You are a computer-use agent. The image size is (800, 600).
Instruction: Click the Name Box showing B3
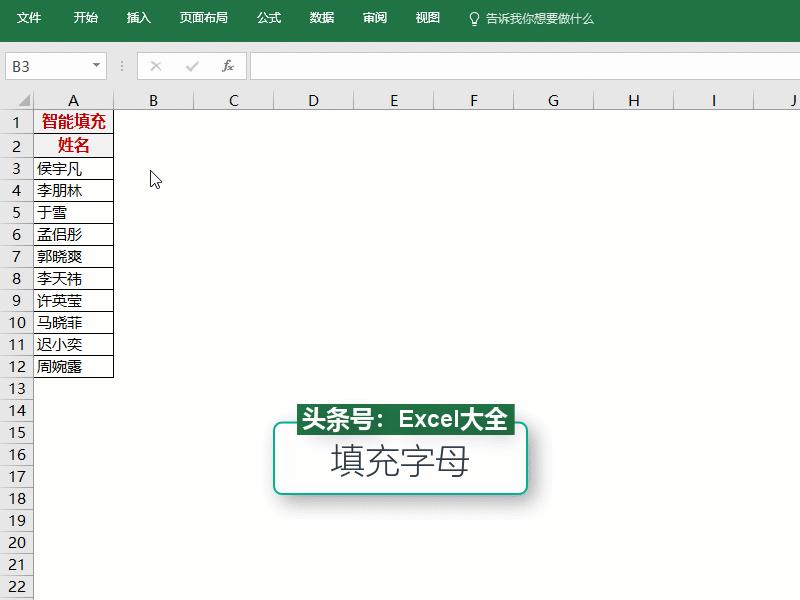pos(45,66)
